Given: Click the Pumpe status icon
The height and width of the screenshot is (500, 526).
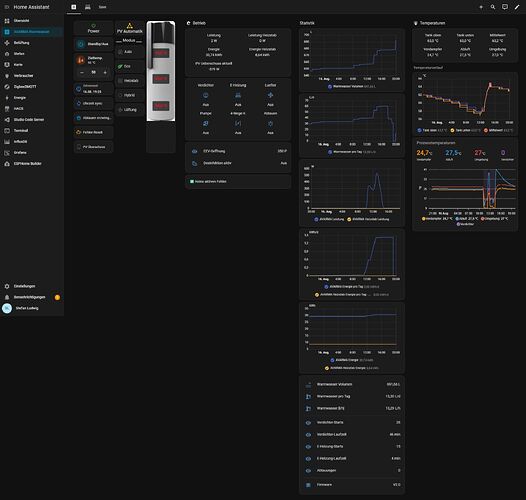Looking at the screenshot, I should (206, 124).
